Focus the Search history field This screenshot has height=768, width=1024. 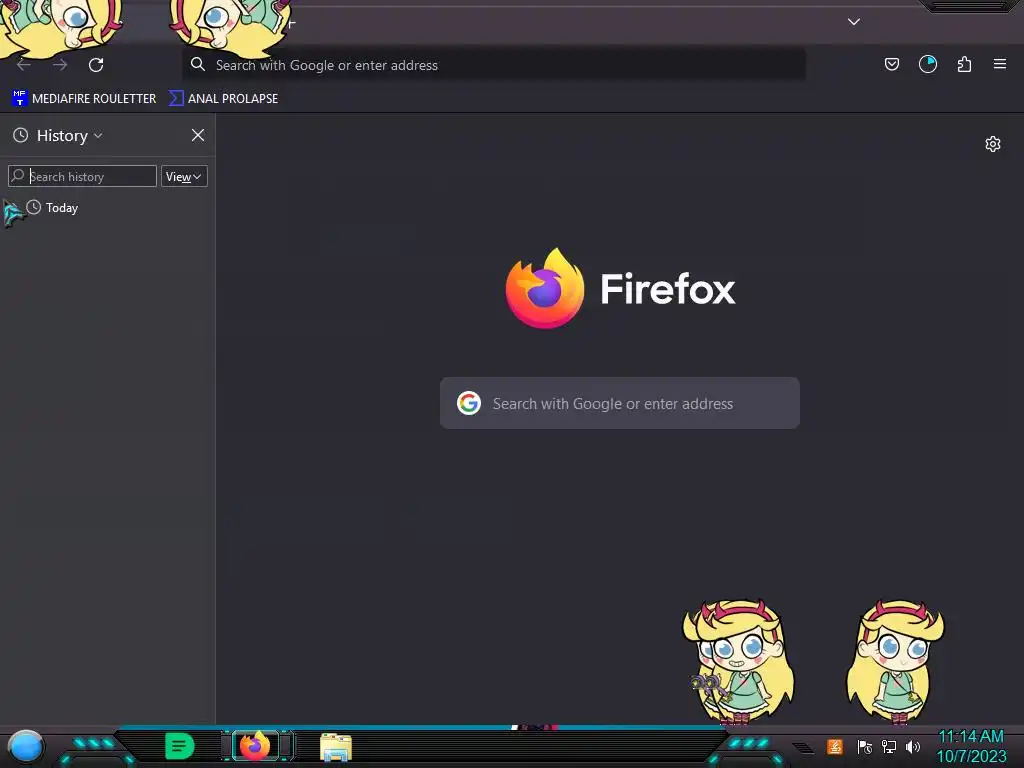point(82,176)
